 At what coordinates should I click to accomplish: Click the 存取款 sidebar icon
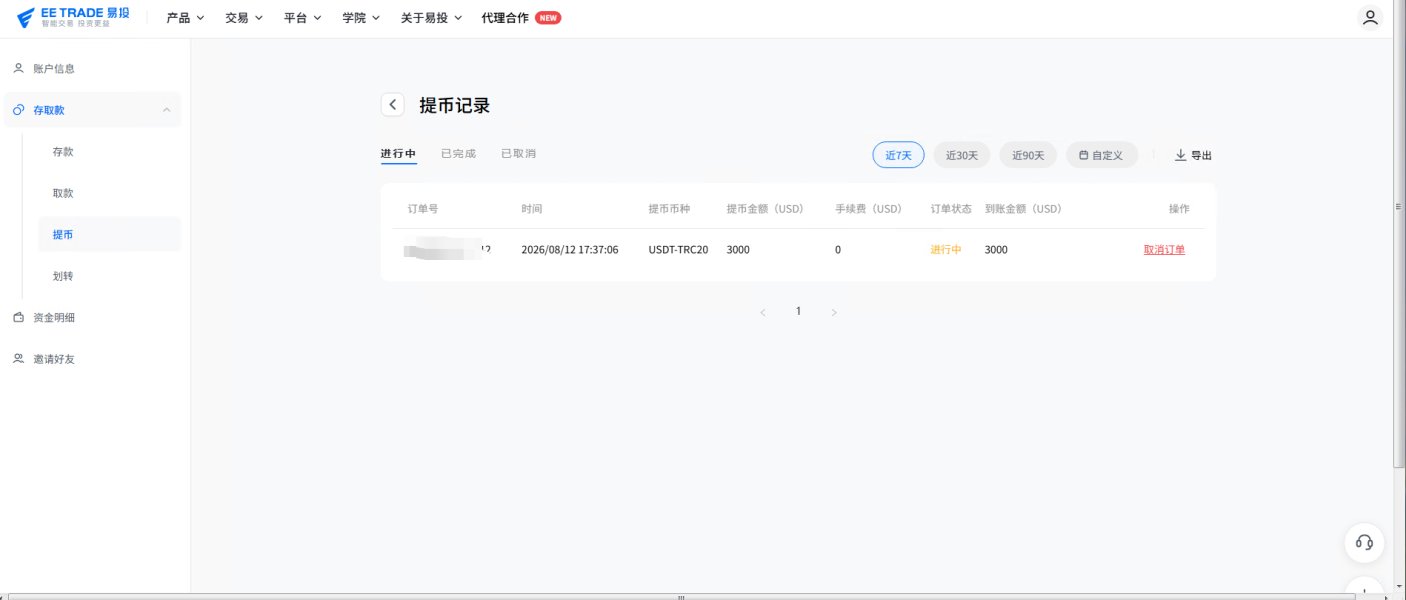[18, 110]
